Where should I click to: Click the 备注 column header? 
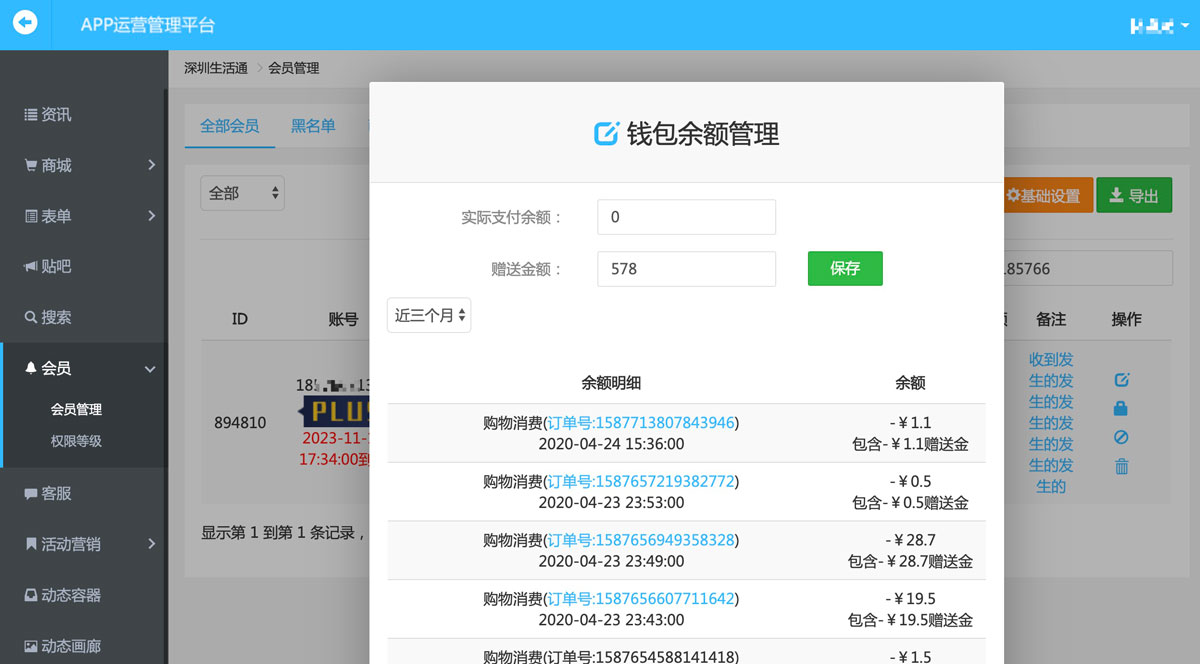tap(1051, 319)
